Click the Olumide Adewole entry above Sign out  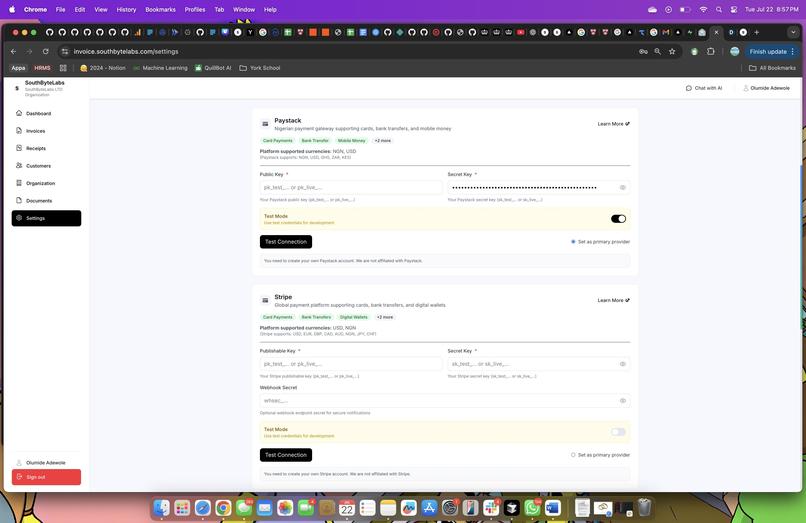pyautogui.click(x=41, y=462)
